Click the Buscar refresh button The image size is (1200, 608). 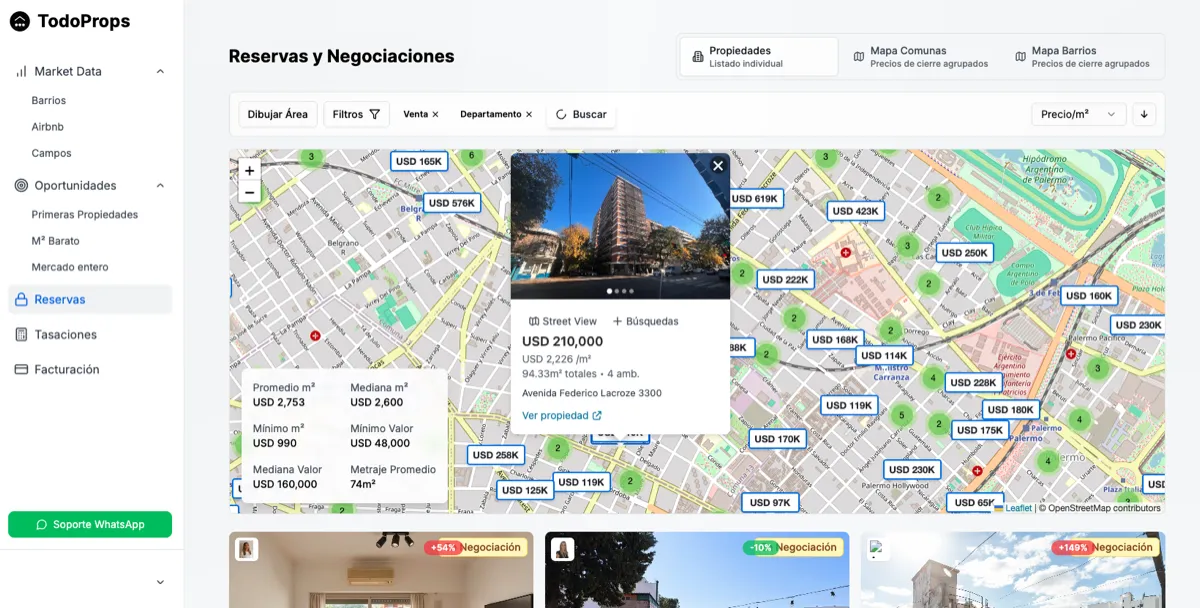[581, 114]
